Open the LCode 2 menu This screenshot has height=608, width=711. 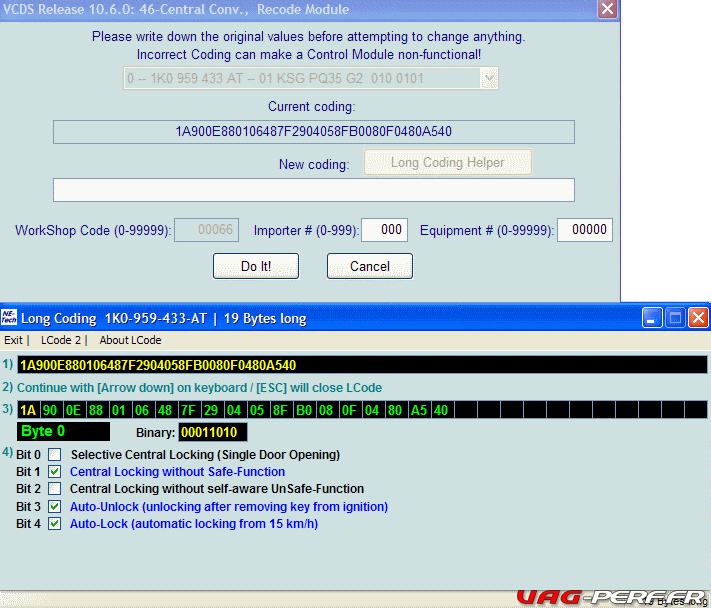(x=61, y=340)
